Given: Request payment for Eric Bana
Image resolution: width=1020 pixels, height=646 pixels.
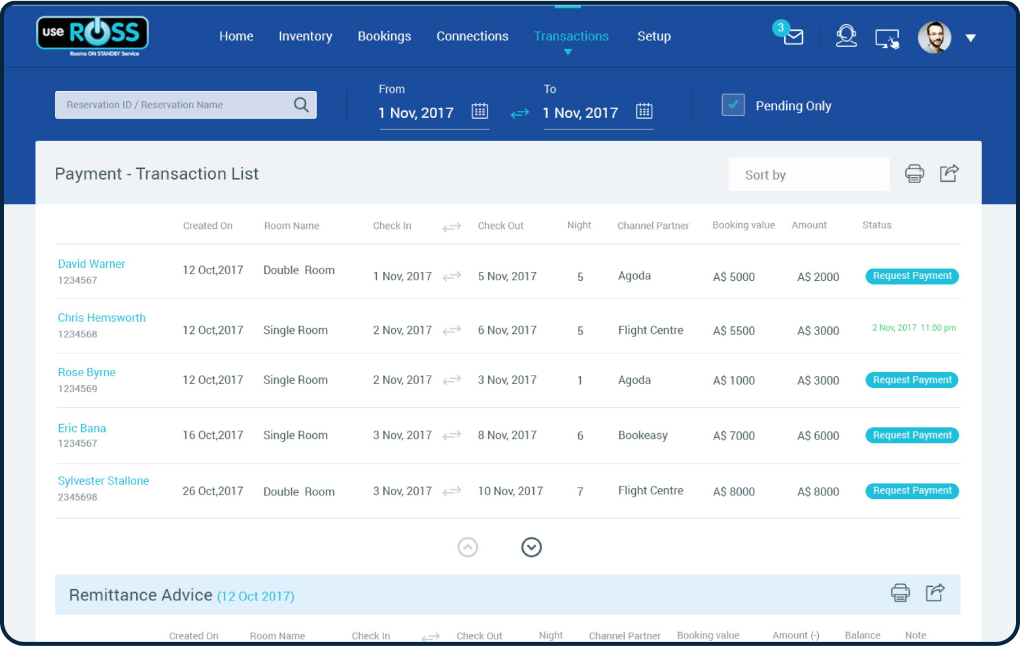Looking at the screenshot, I should click(x=912, y=435).
